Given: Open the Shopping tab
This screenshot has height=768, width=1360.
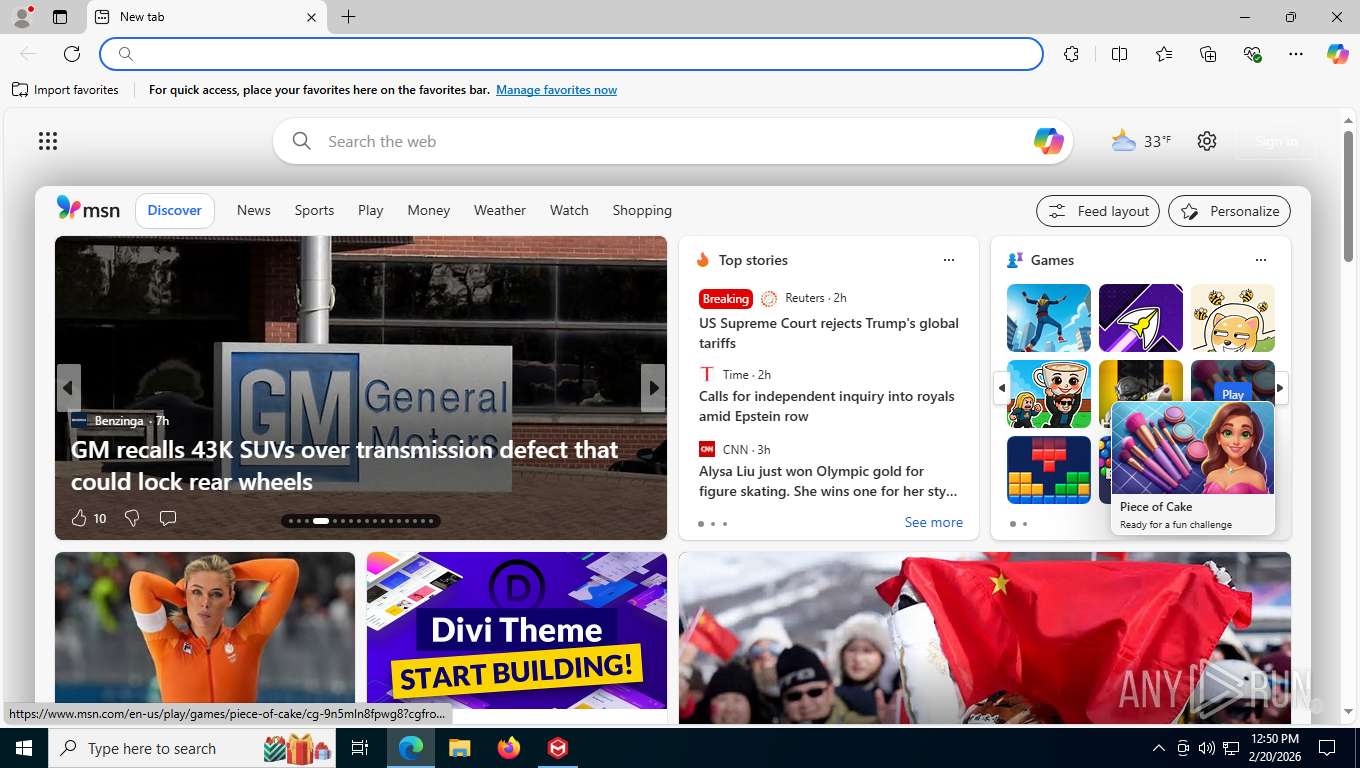Looking at the screenshot, I should (x=642, y=210).
